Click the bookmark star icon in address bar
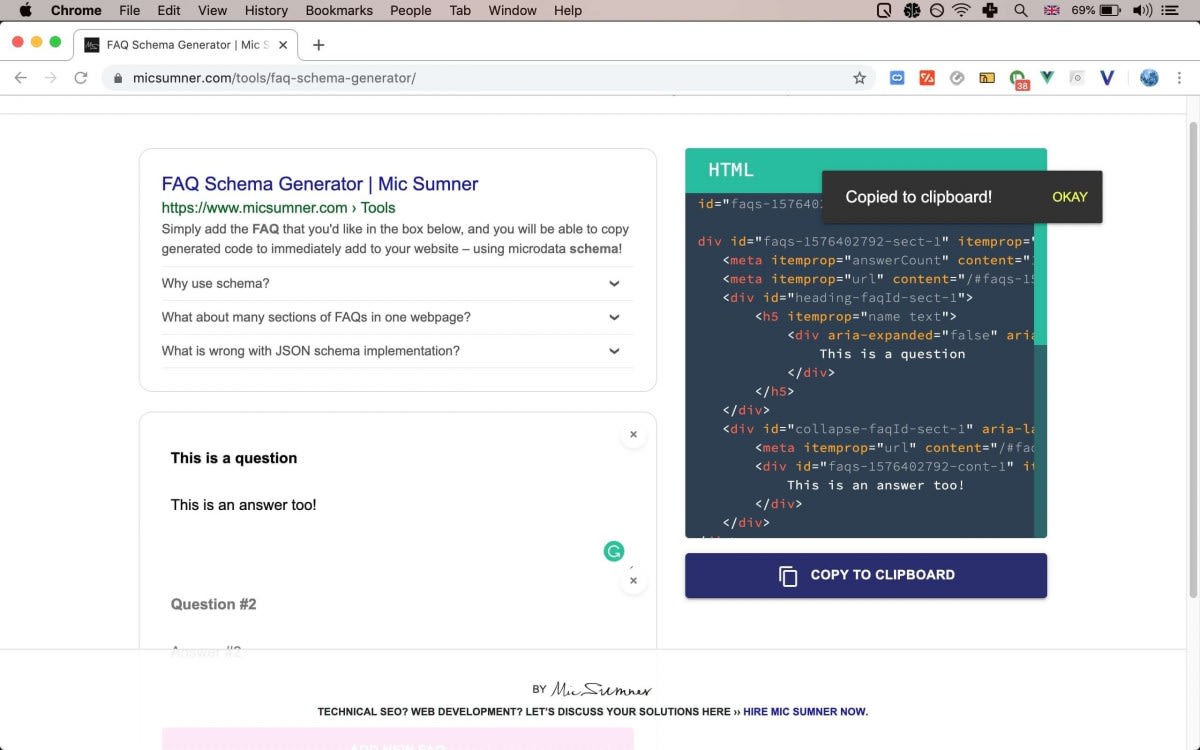This screenshot has width=1200, height=750. click(x=859, y=78)
